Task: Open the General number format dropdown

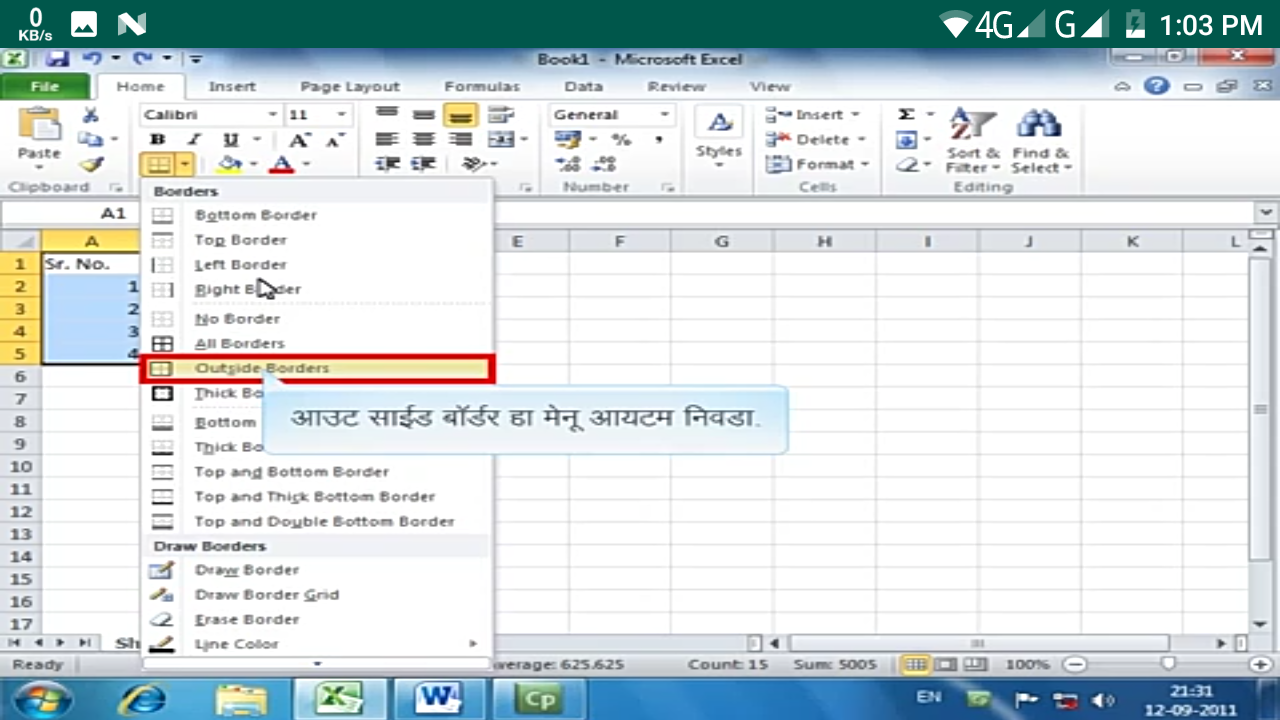Action: 663,115
